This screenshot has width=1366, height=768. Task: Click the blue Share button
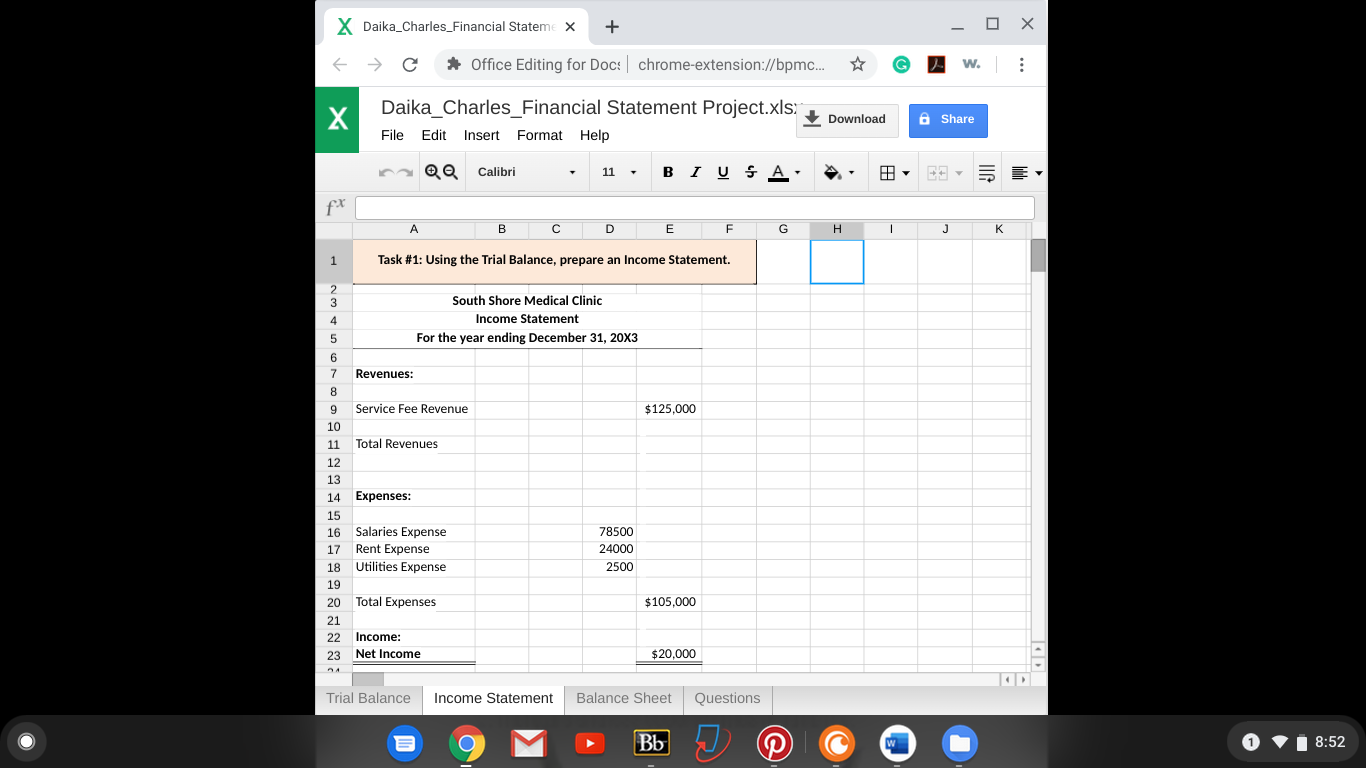(x=948, y=120)
